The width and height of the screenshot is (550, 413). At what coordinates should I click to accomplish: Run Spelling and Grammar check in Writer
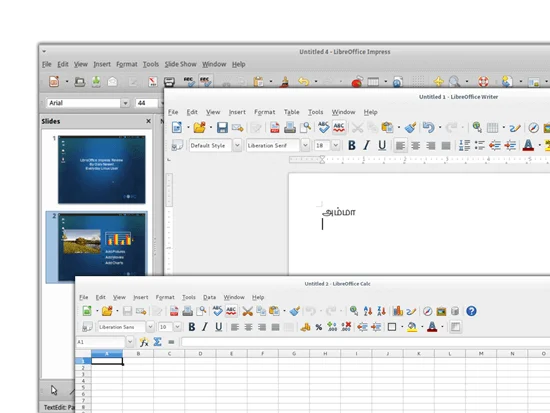click(323, 127)
